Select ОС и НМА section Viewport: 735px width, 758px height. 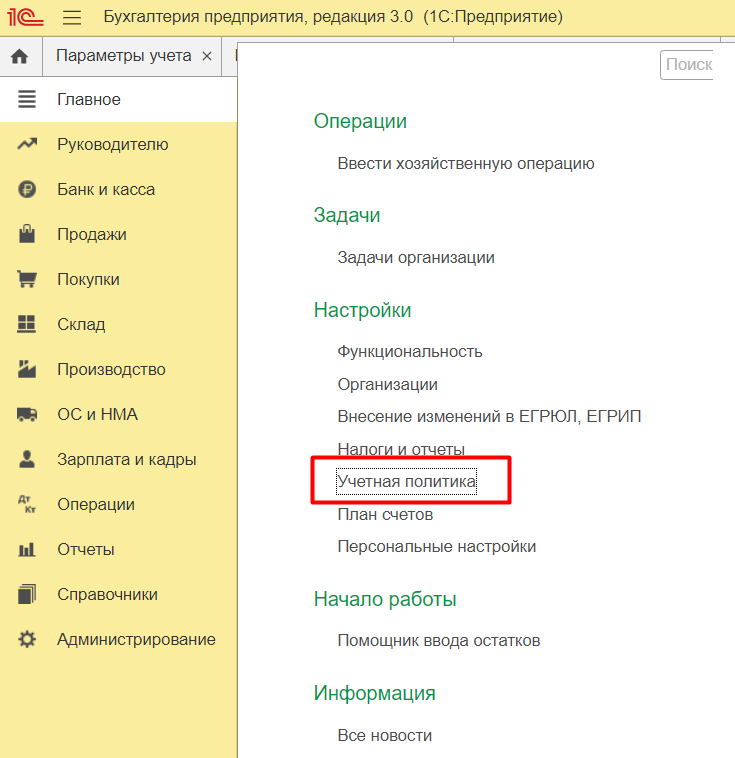97,415
